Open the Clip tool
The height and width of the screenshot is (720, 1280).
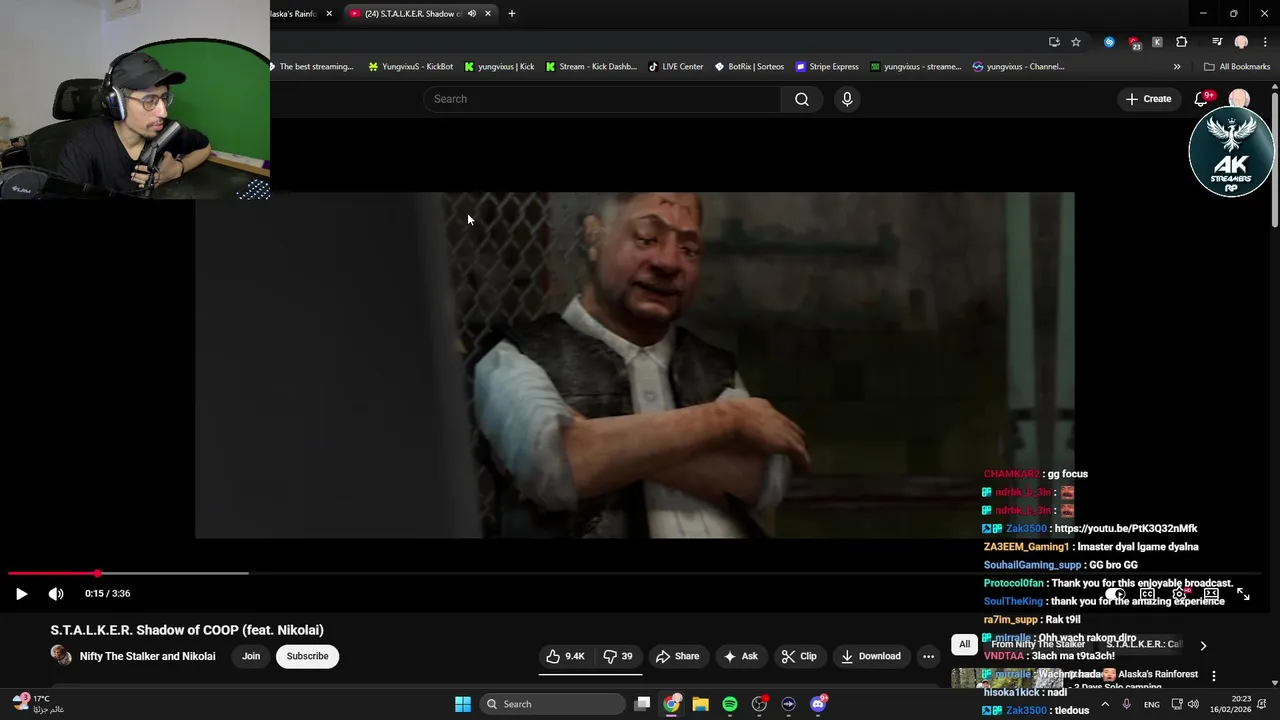coord(799,656)
